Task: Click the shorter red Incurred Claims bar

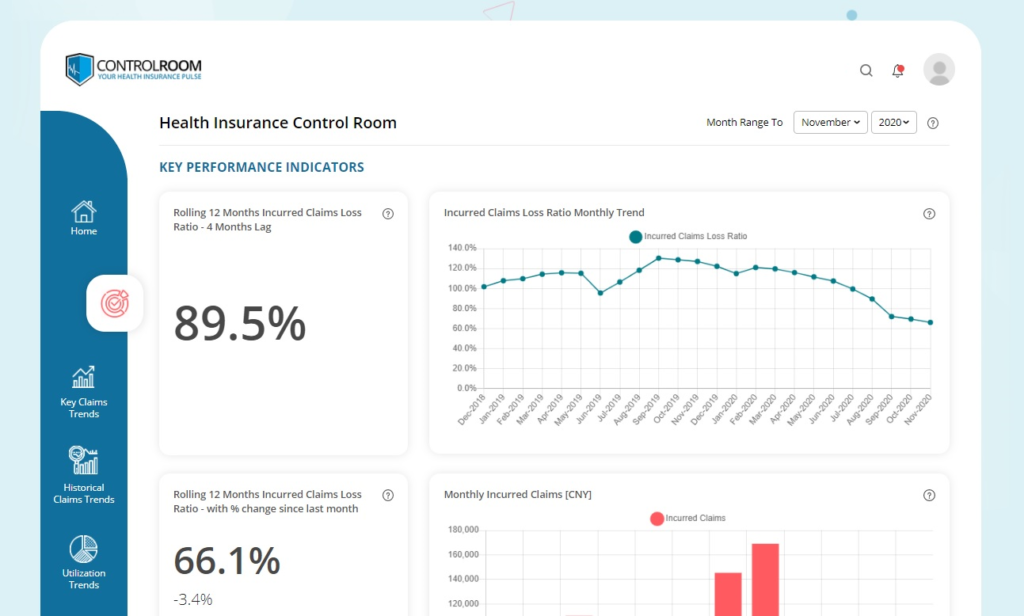Action: (x=728, y=594)
